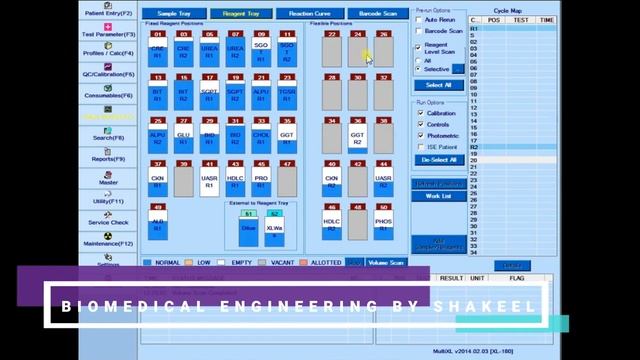The image size is (640, 360).
Task: Select reagent bottle 03 CRE R2
Action: point(184,49)
